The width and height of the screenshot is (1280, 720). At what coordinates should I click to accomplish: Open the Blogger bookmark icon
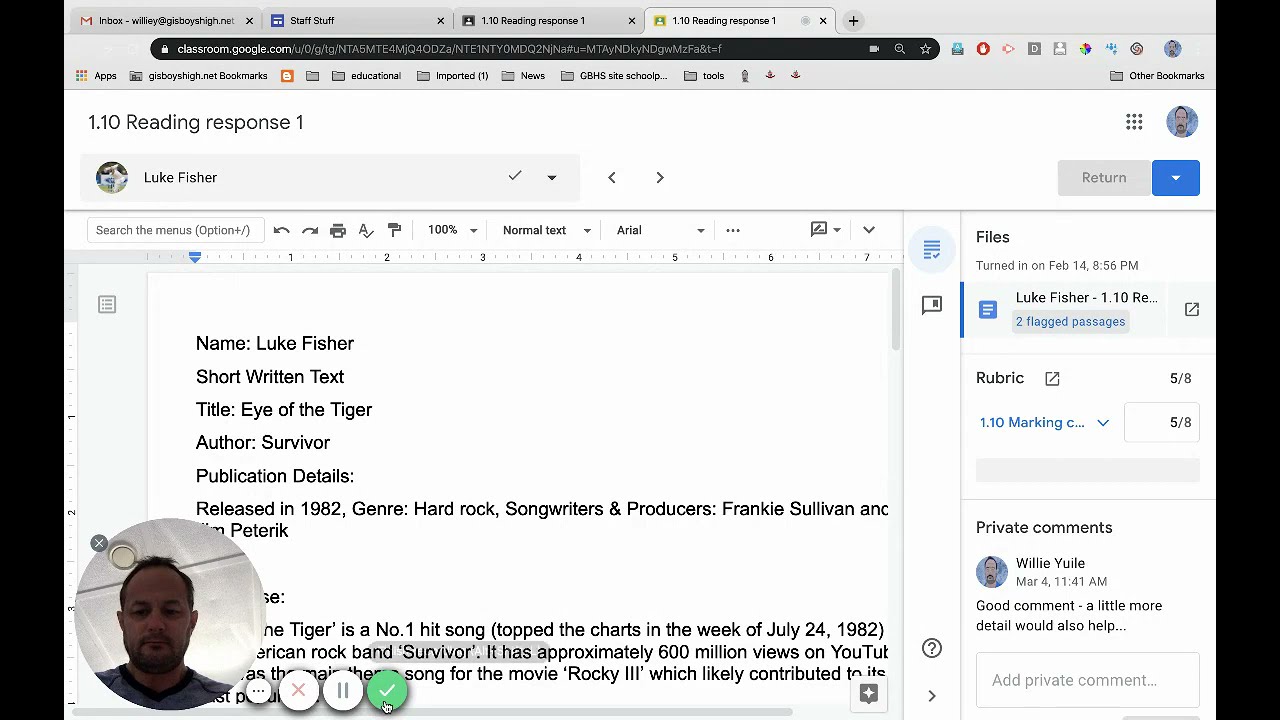coord(287,76)
